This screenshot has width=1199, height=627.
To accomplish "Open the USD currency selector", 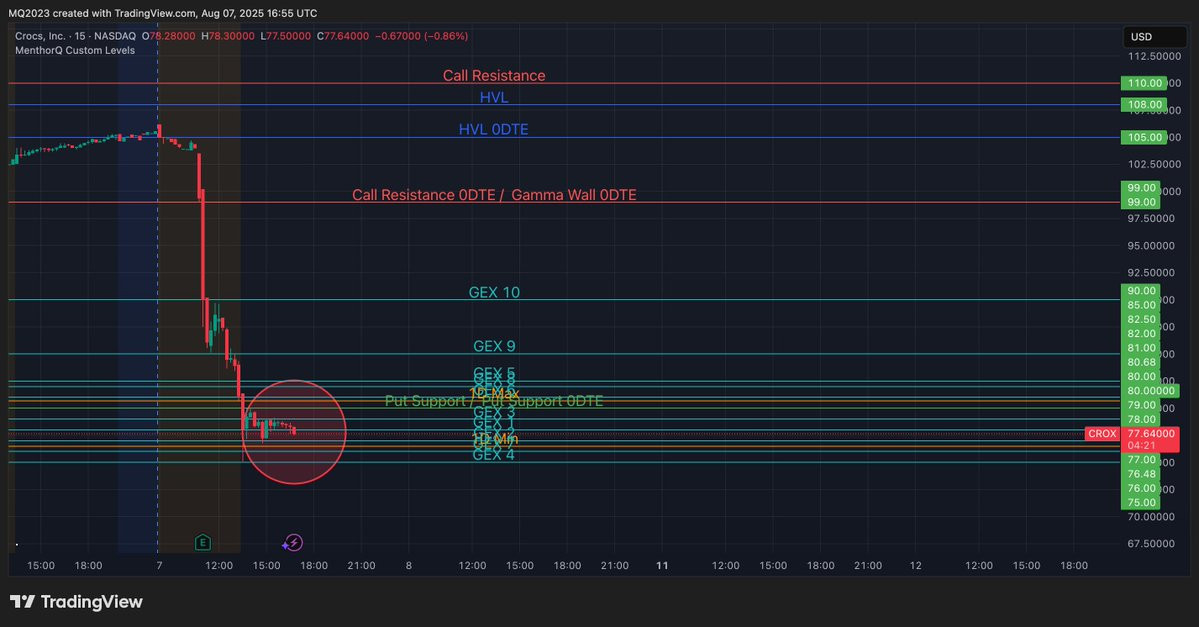I will coord(1155,37).
